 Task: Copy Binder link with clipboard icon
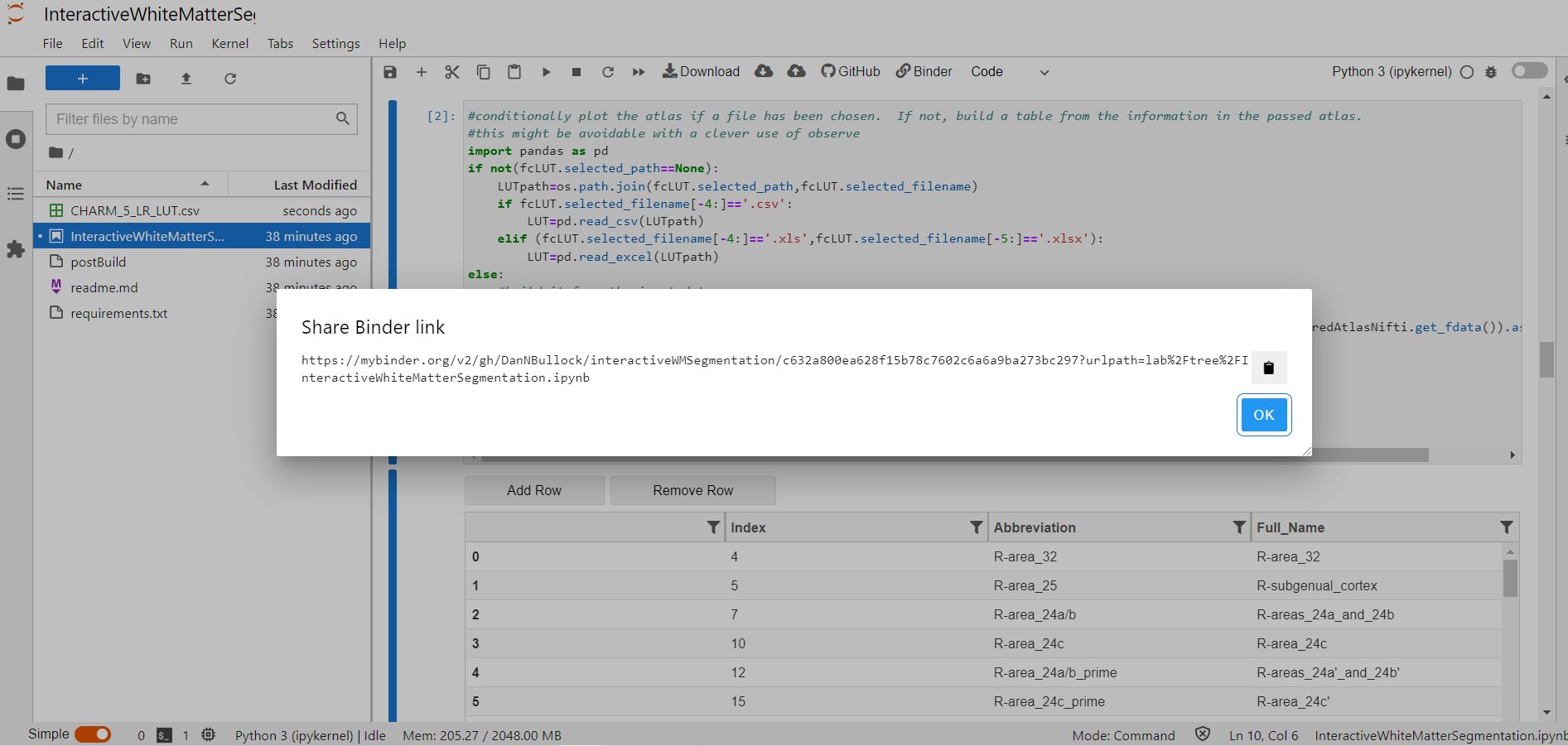(1268, 368)
